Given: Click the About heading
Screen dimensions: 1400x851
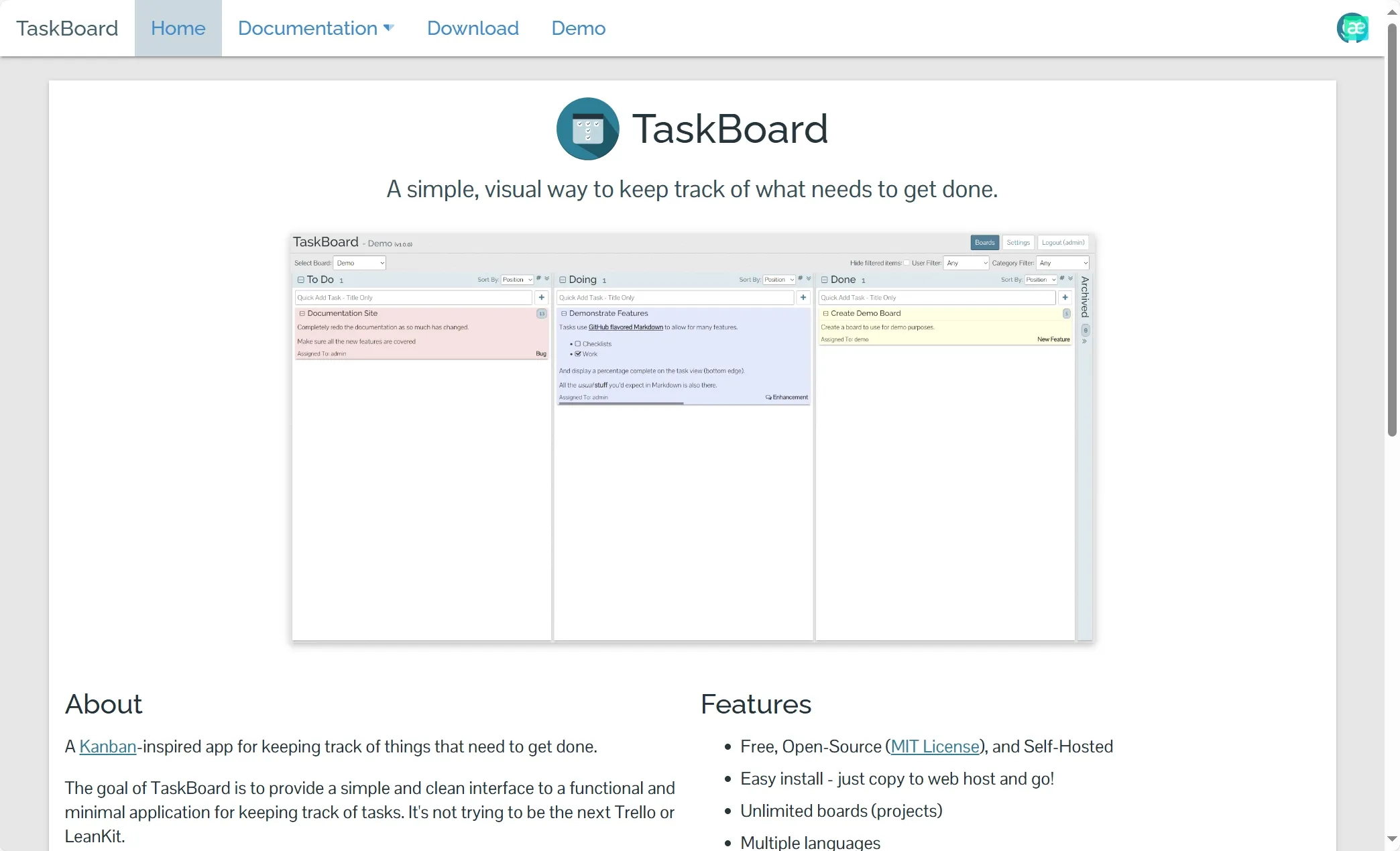Looking at the screenshot, I should tap(103, 704).
